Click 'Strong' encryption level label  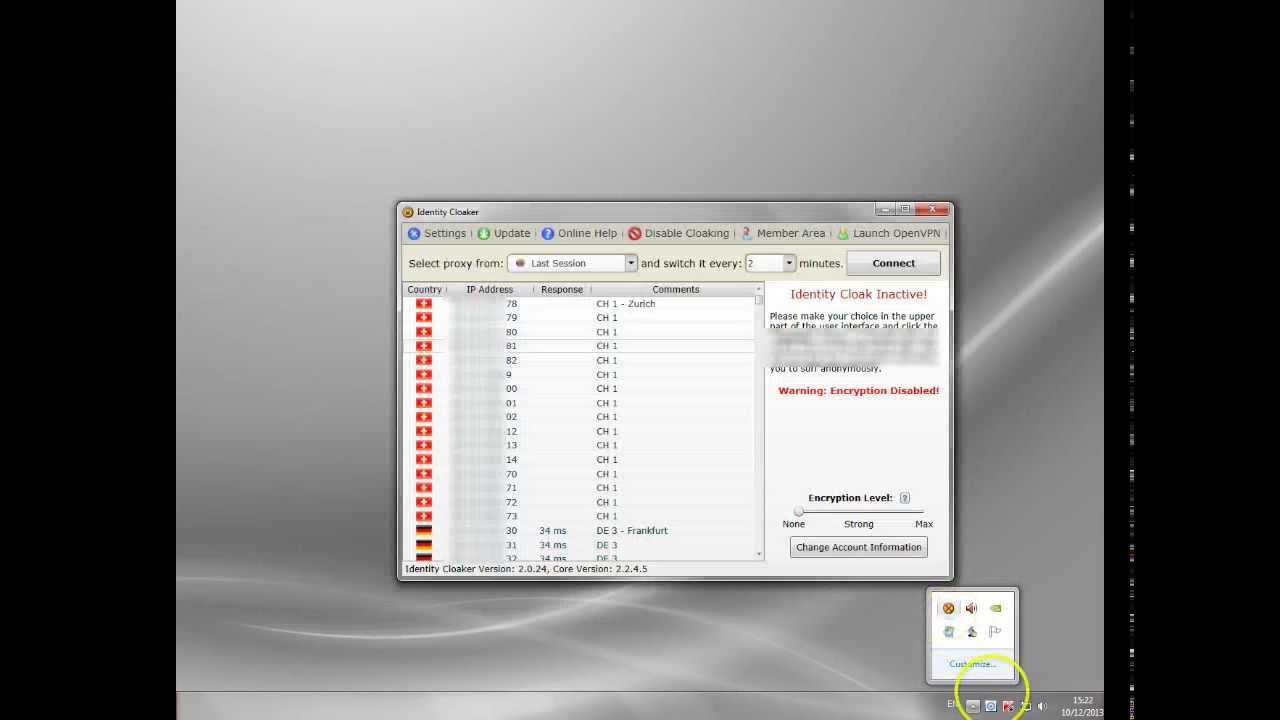point(859,524)
